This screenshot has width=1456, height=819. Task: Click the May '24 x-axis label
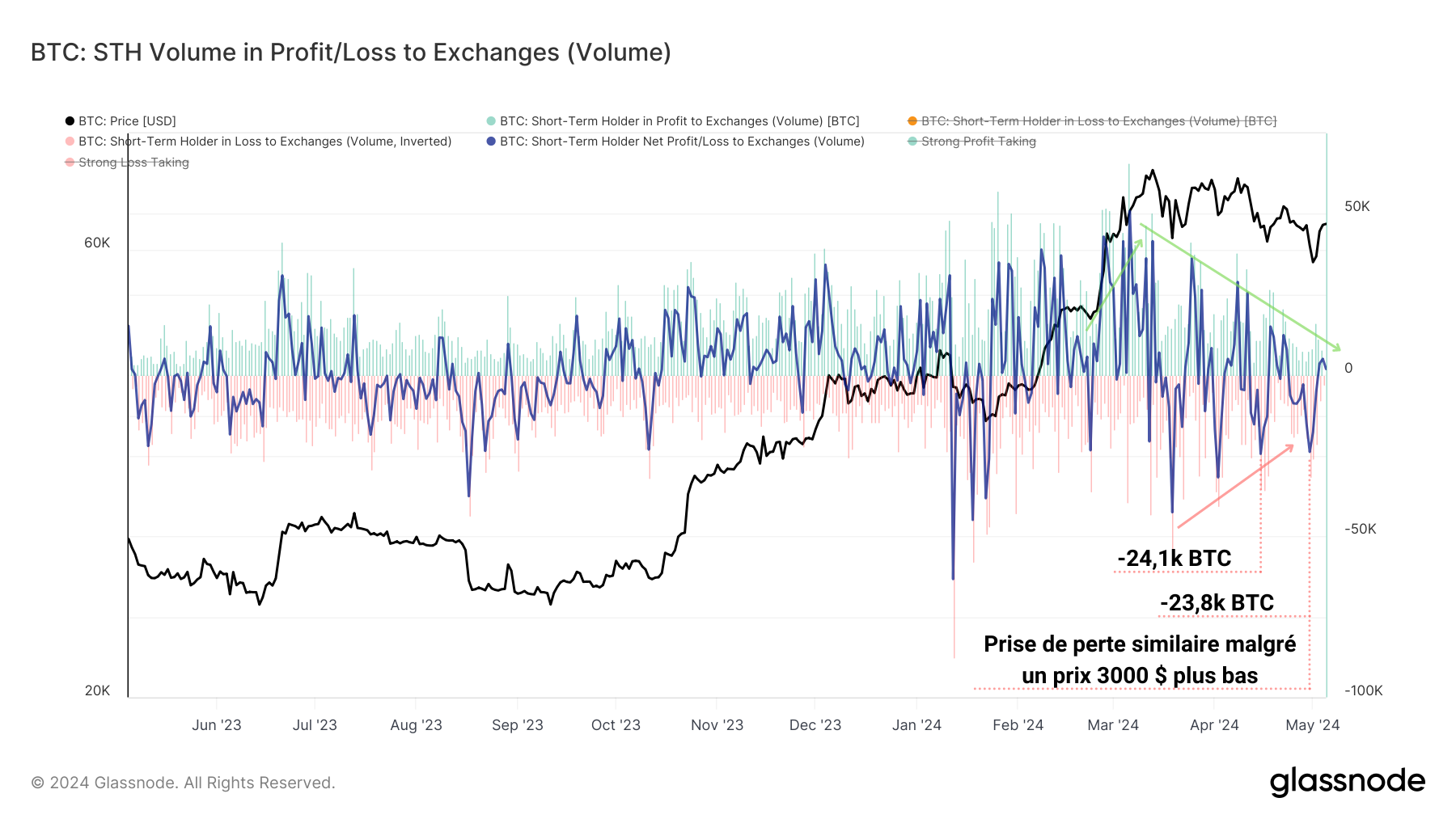coord(1312,725)
